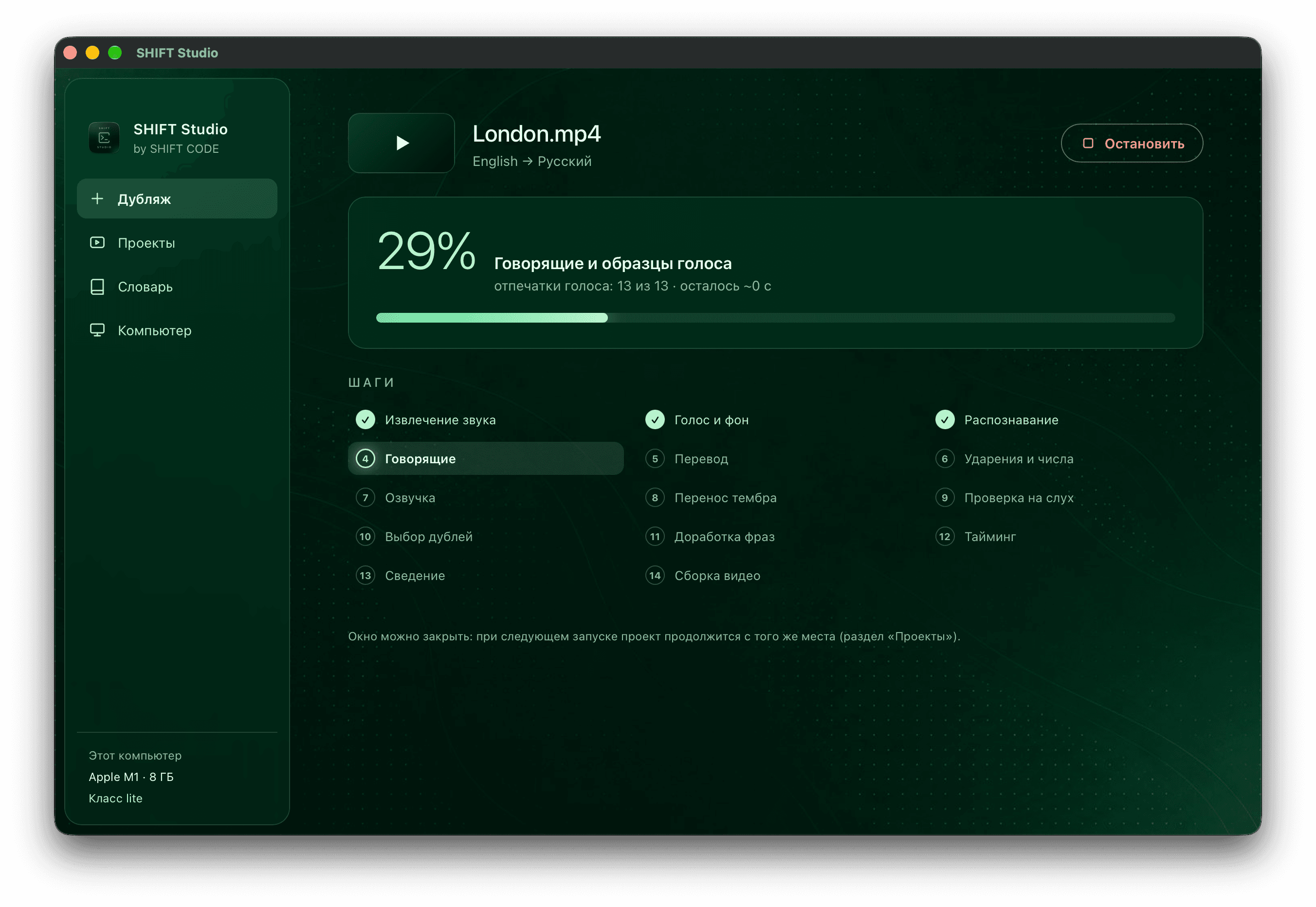Viewport: 1316px width, 907px height.
Task: Play the London.mp4 video thumbnail
Action: pyautogui.click(x=402, y=143)
